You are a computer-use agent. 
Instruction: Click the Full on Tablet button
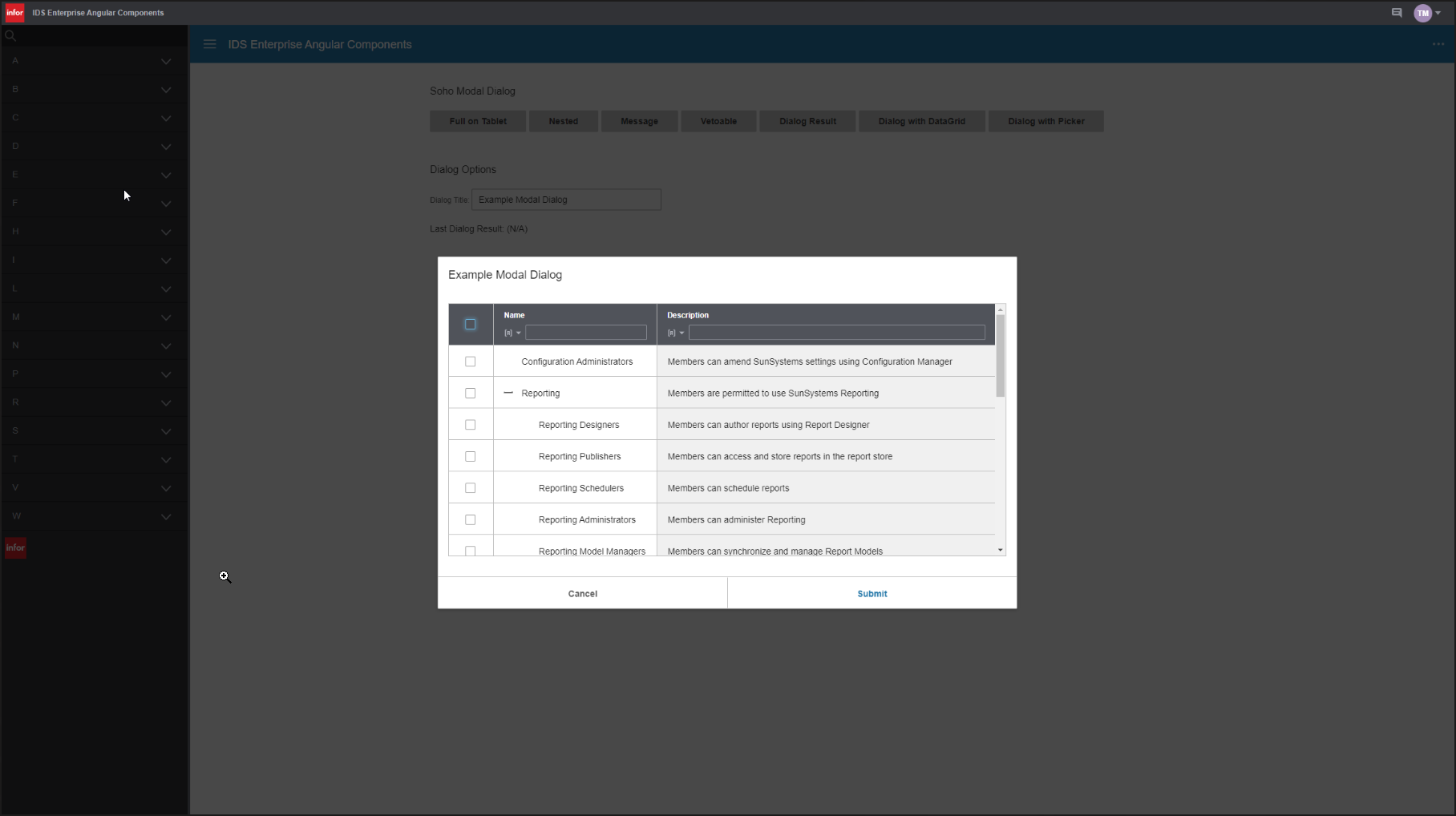click(x=478, y=121)
